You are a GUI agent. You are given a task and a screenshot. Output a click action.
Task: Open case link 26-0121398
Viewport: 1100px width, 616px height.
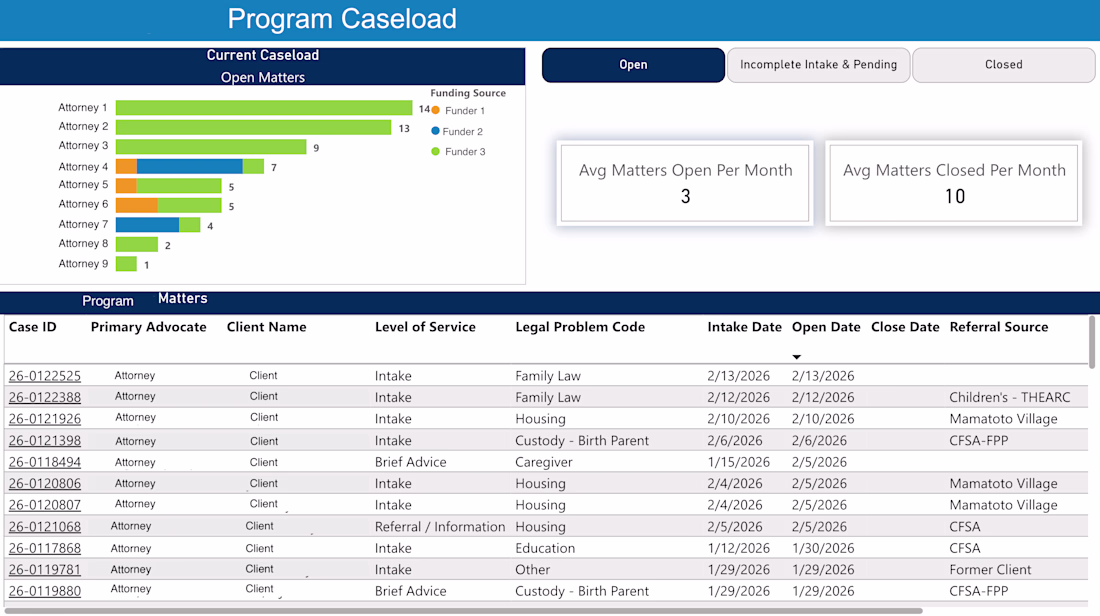[45, 441]
